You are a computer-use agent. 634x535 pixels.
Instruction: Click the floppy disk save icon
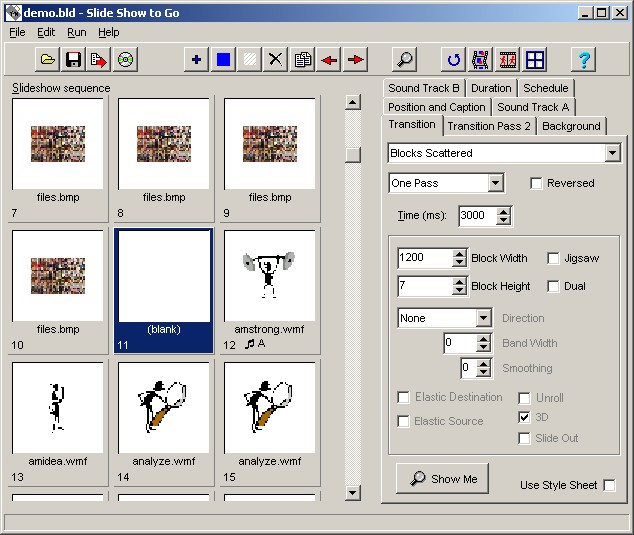(73, 60)
